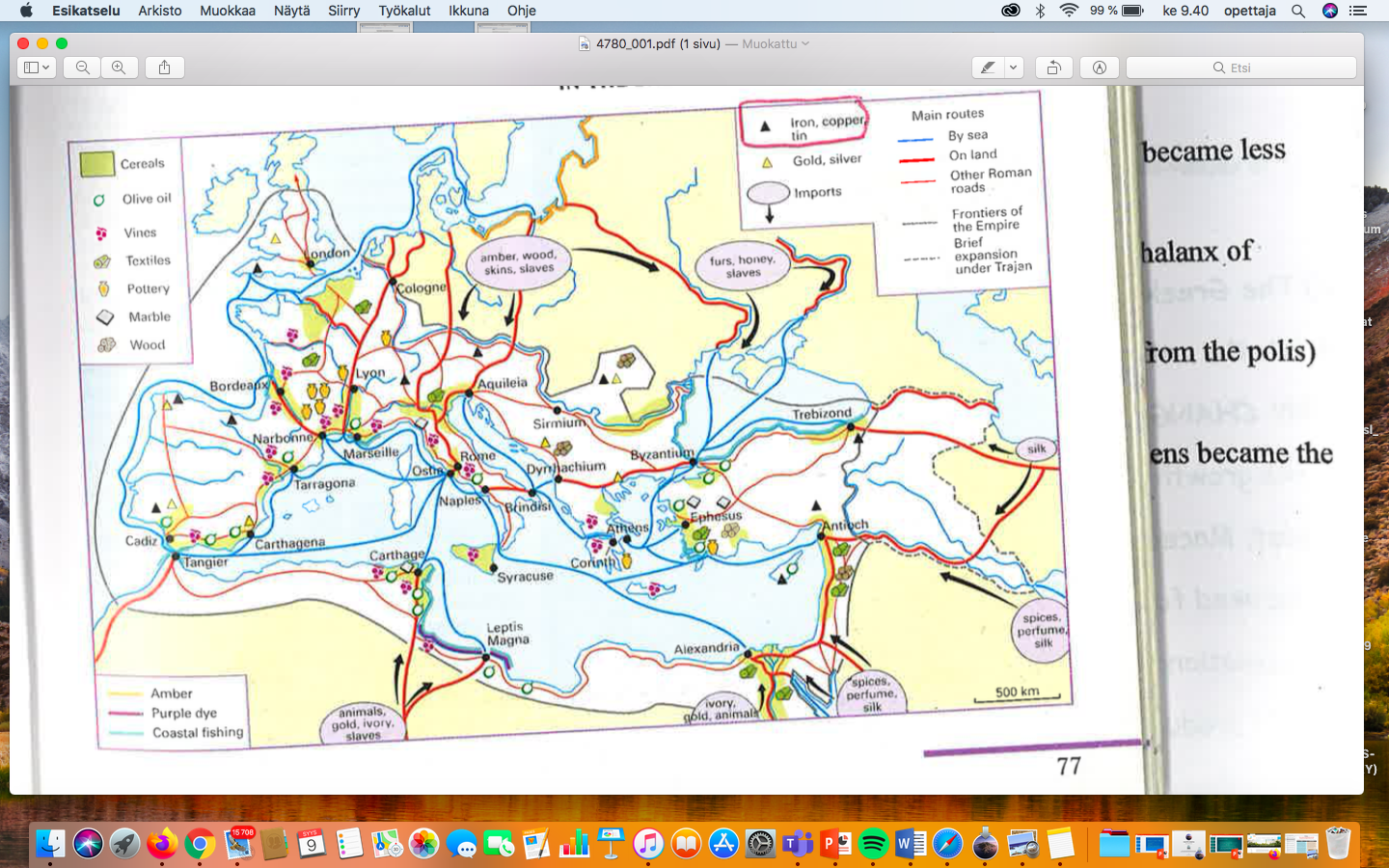Open the Arkisto menu
Image resolution: width=1389 pixels, height=868 pixels.
coord(160,11)
